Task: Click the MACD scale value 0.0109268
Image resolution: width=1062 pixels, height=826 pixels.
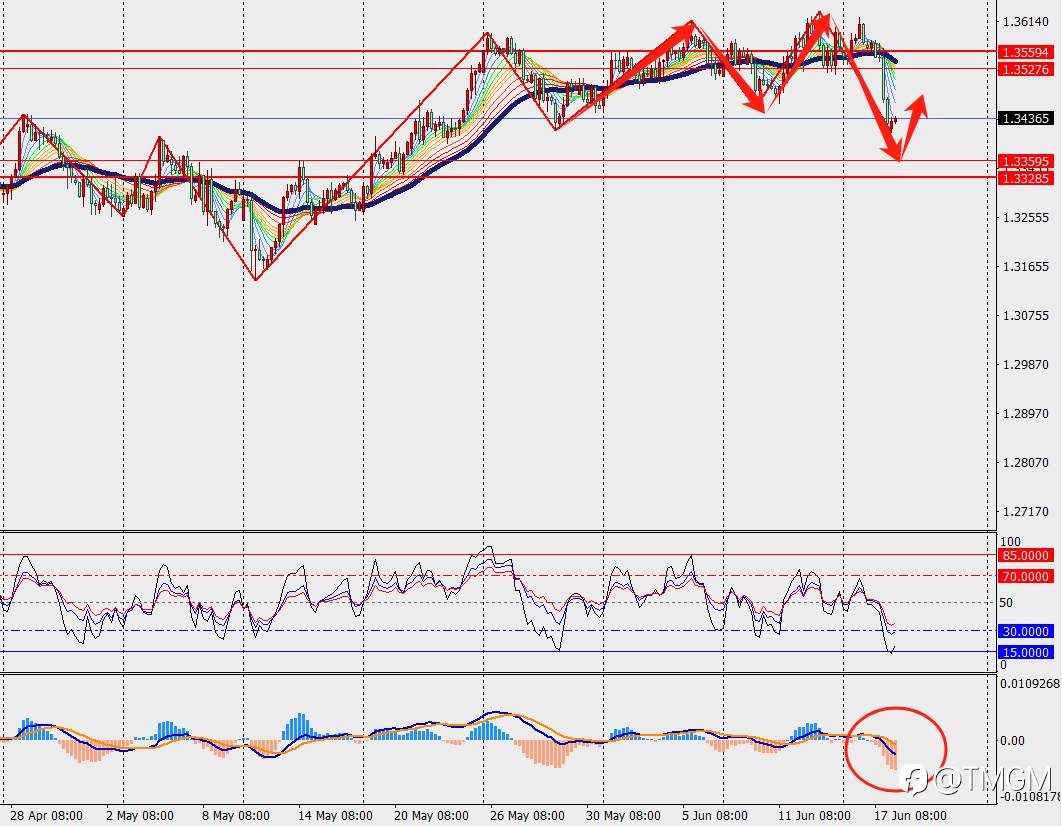Action: pos(1031,683)
